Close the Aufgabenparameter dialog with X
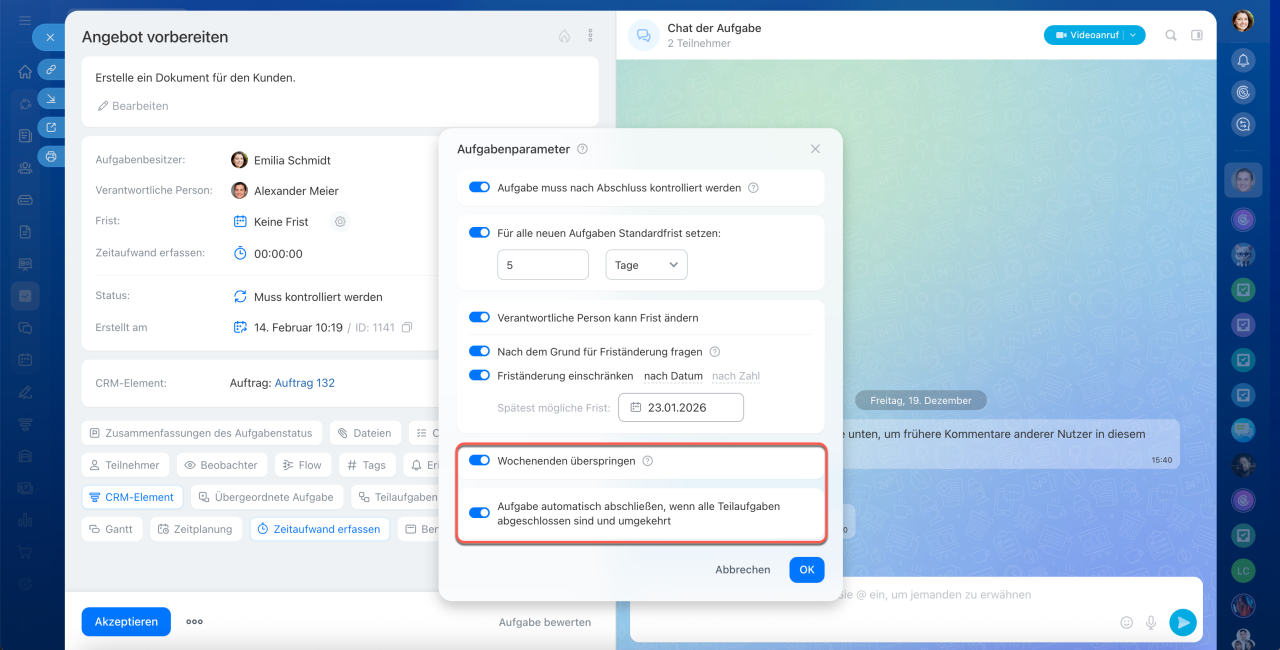The image size is (1280, 650). 815,149
